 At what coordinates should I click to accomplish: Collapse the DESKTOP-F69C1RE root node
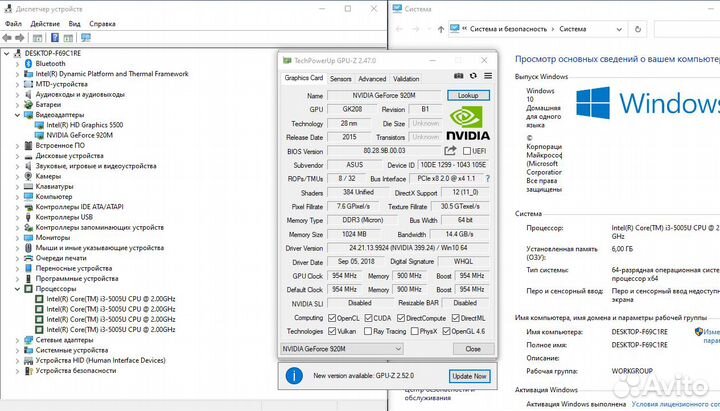coord(6,53)
